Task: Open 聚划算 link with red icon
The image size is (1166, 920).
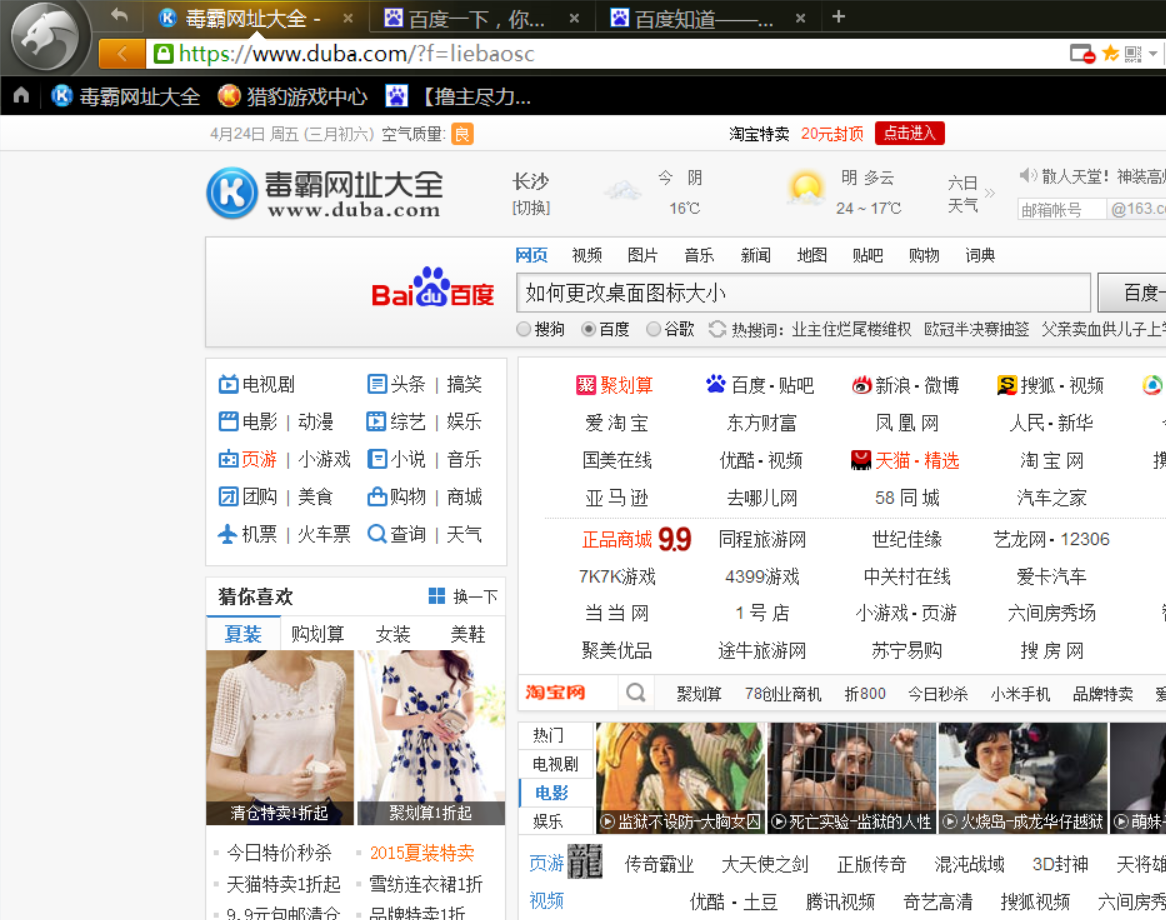Action: point(615,385)
